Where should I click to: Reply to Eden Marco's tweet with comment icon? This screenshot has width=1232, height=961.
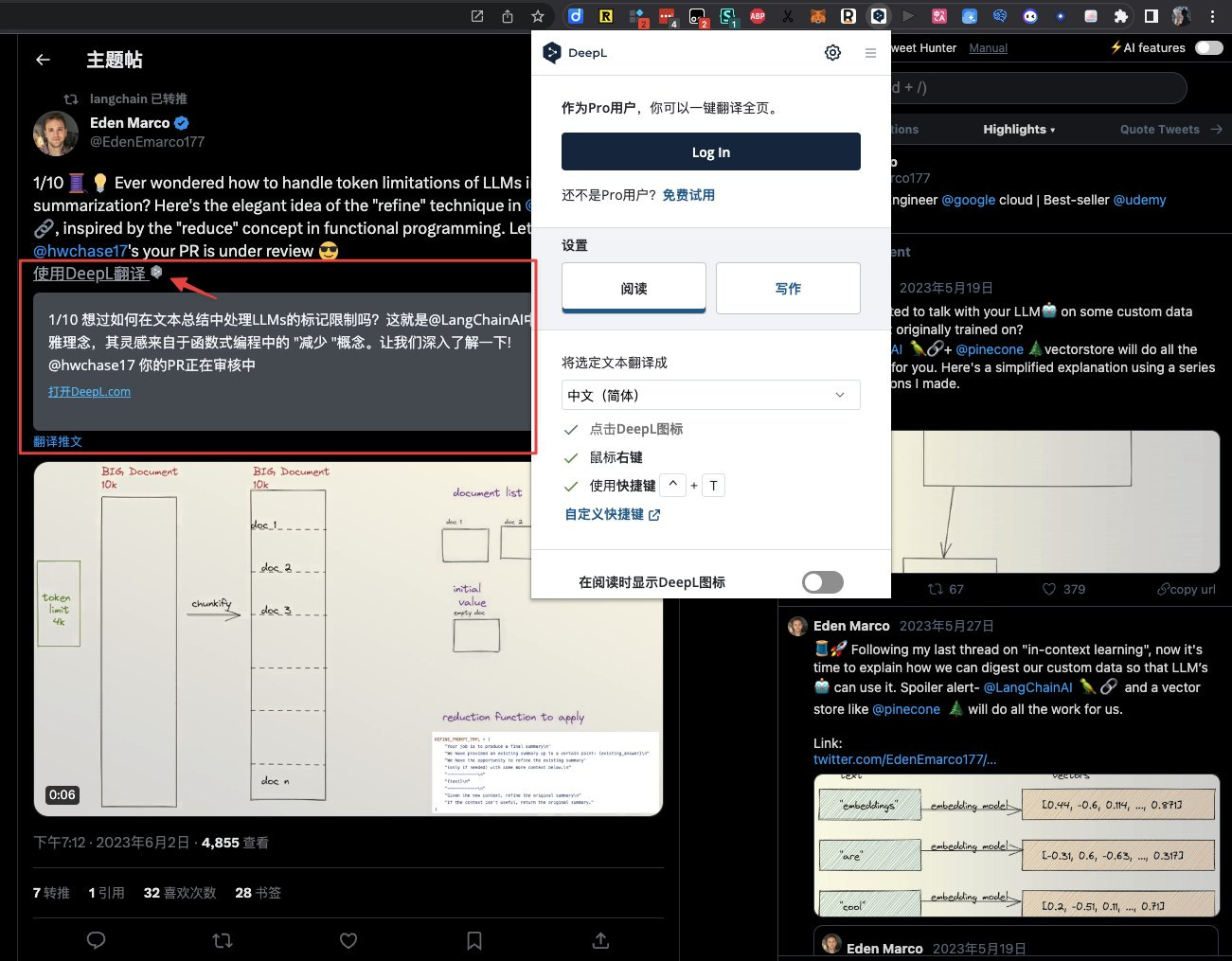click(x=96, y=940)
